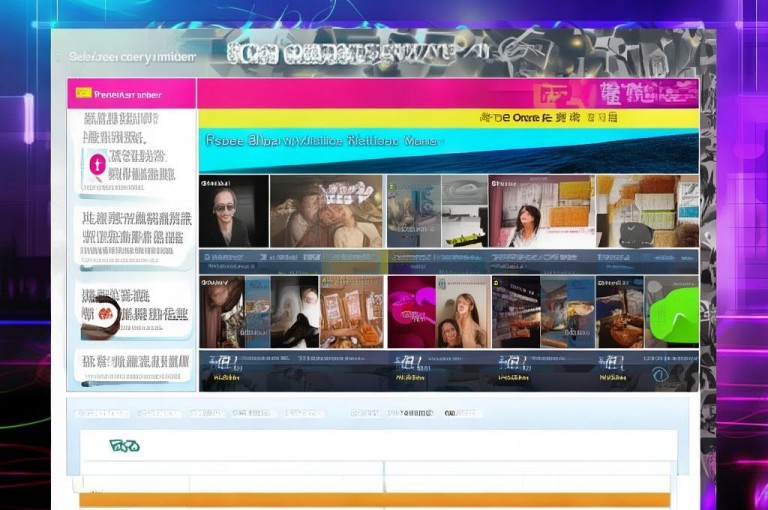
Task: Click the yellow icon in pink sidebar header
Action: pyautogui.click(x=83, y=93)
